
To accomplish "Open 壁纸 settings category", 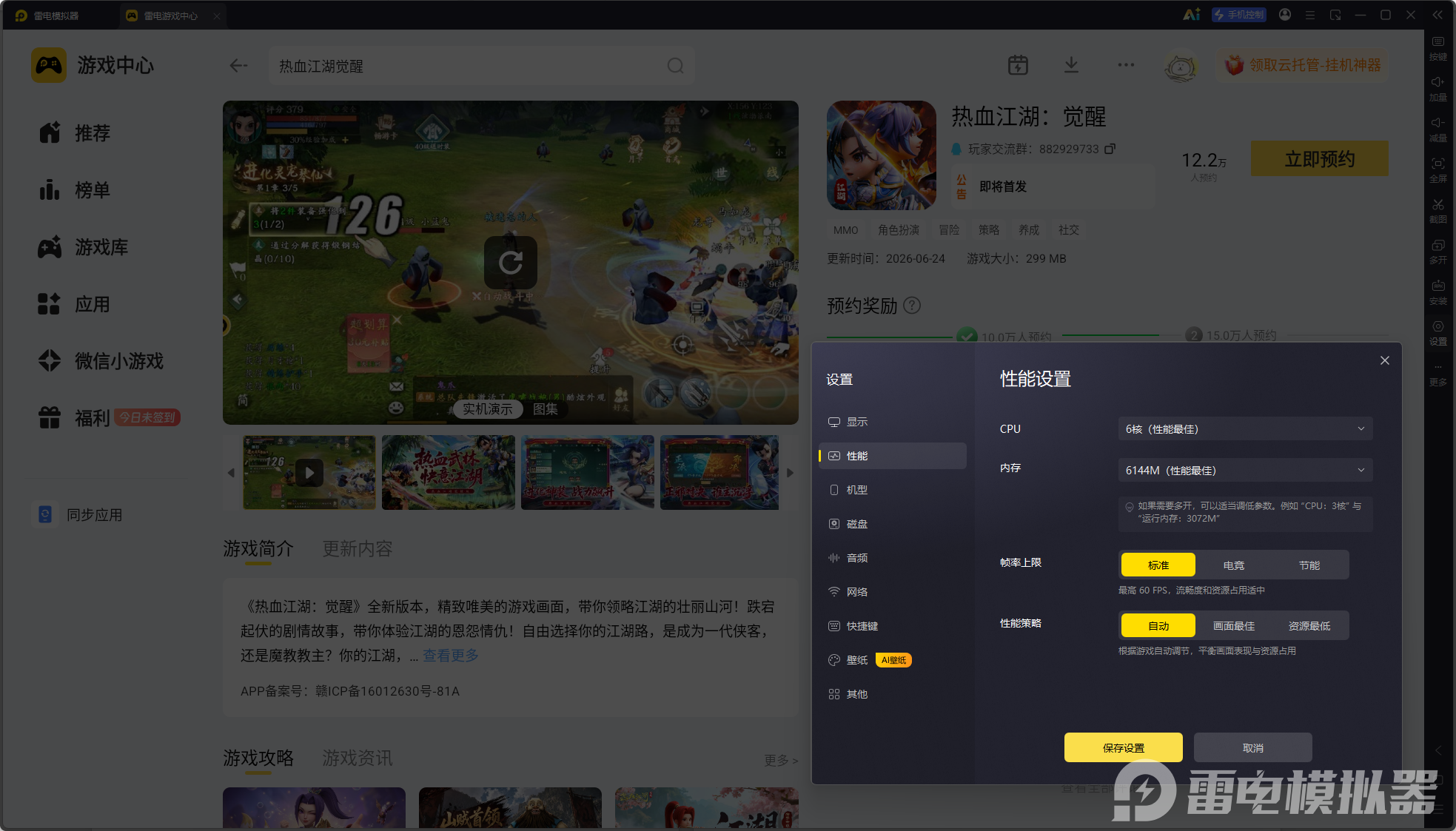I will click(x=892, y=660).
